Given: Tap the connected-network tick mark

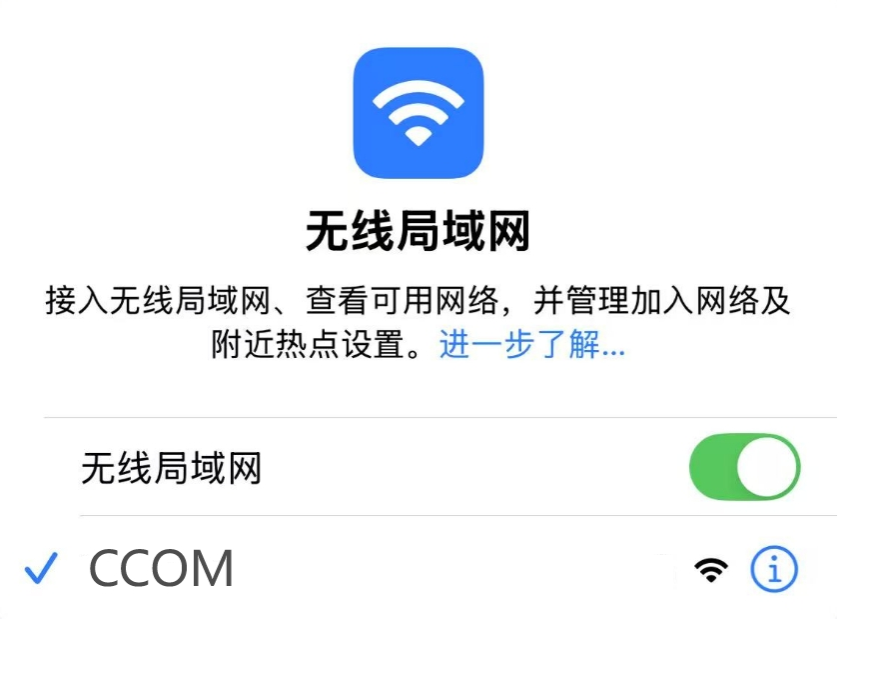Looking at the screenshot, I should pos(41,568).
